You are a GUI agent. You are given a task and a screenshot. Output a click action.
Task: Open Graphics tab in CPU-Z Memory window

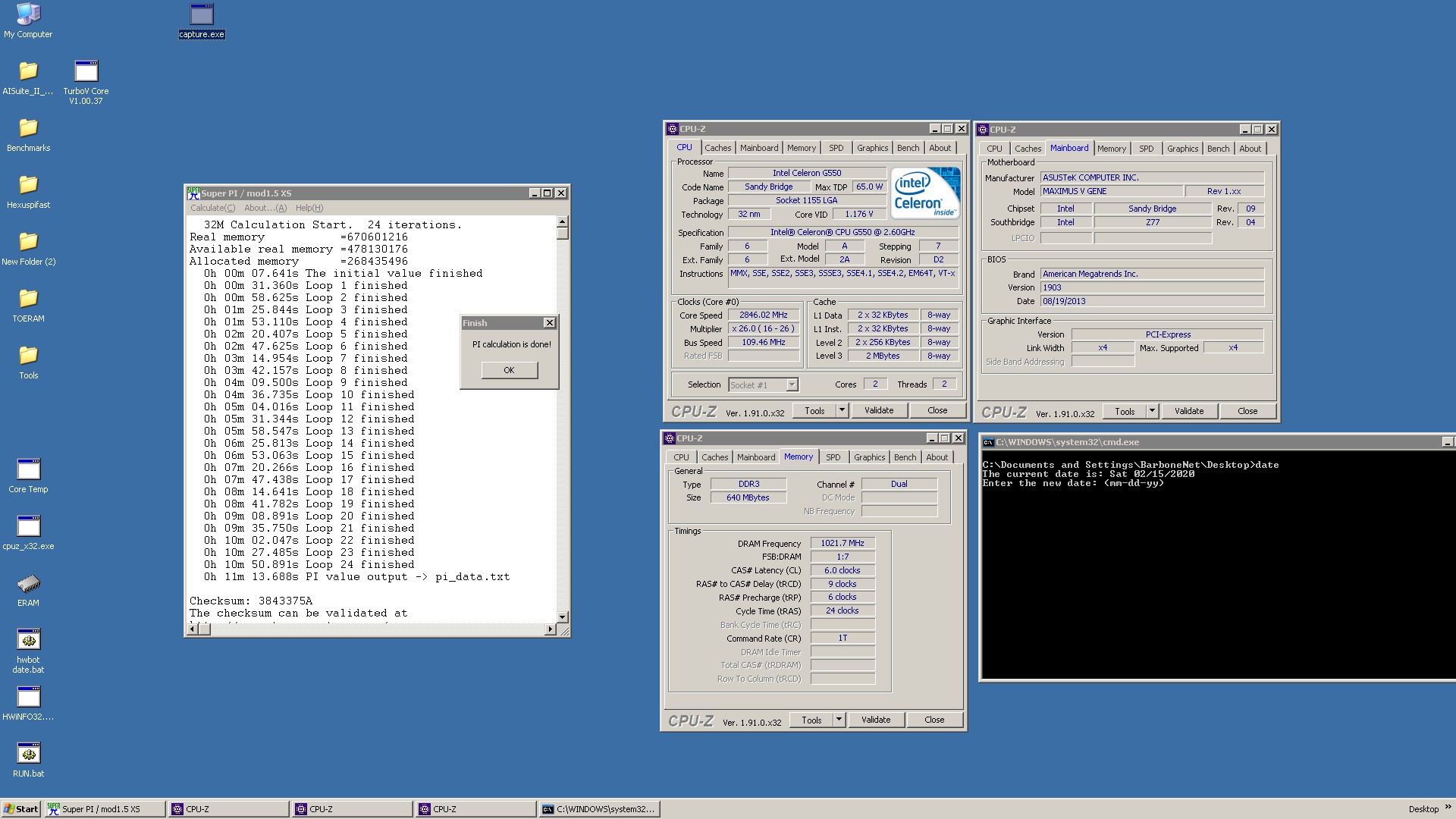pyautogui.click(x=869, y=457)
